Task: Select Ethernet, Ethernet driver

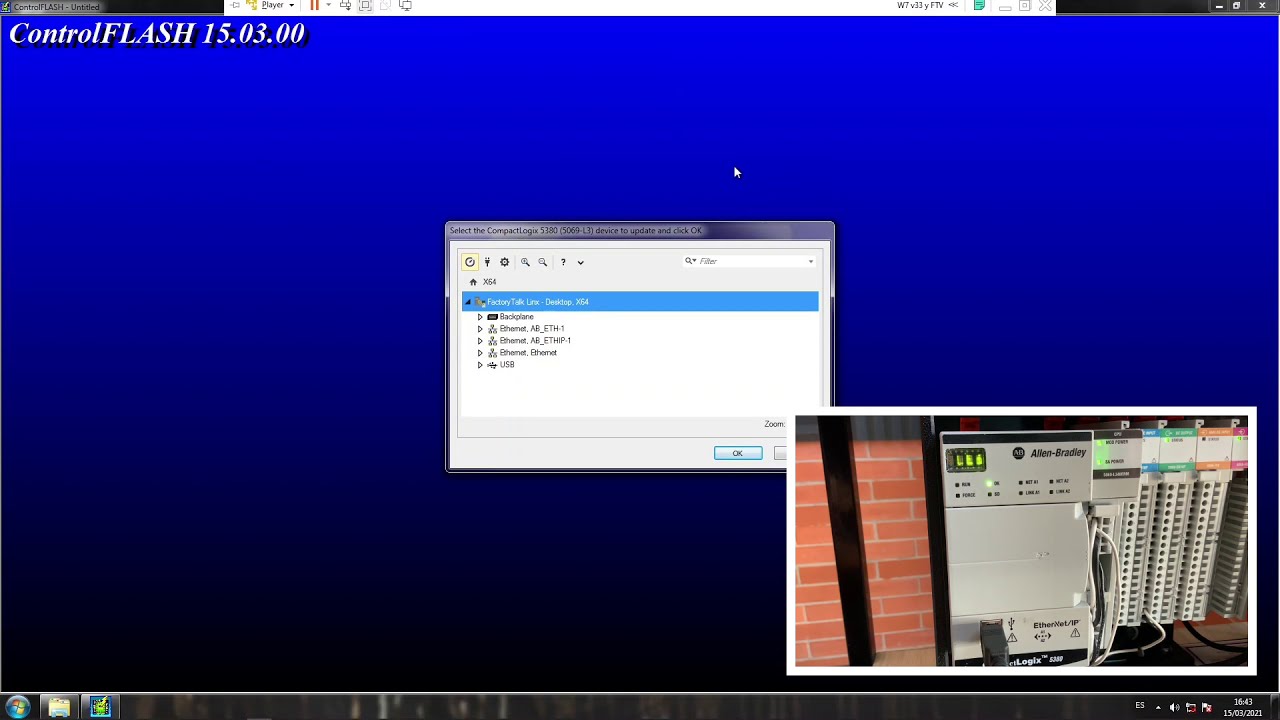Action: pyautogui.click(x=528, y=353)
